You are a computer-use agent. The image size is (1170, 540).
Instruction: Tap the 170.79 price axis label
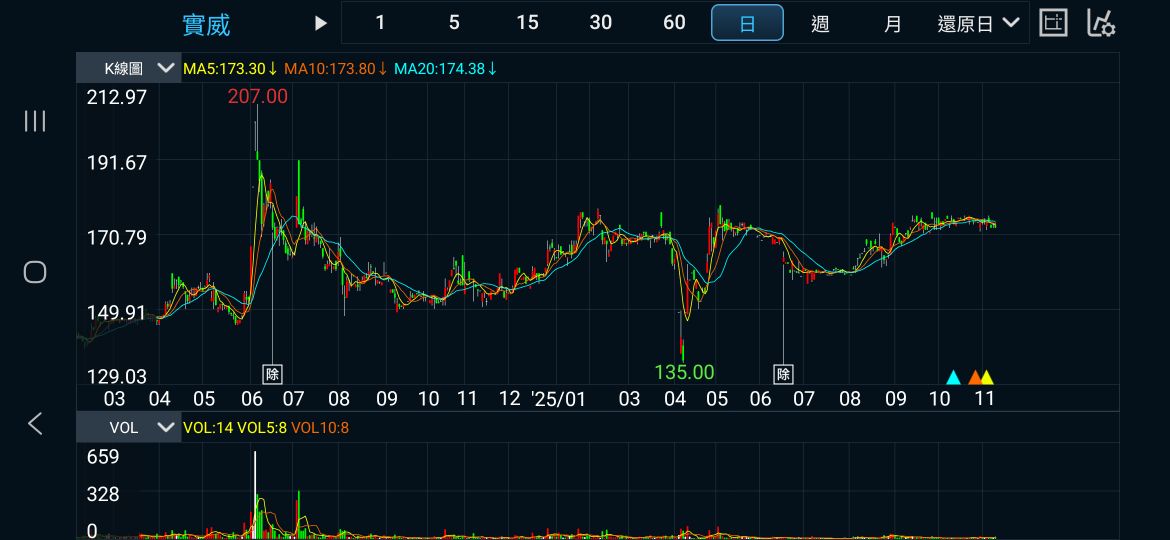coord(117,238)
